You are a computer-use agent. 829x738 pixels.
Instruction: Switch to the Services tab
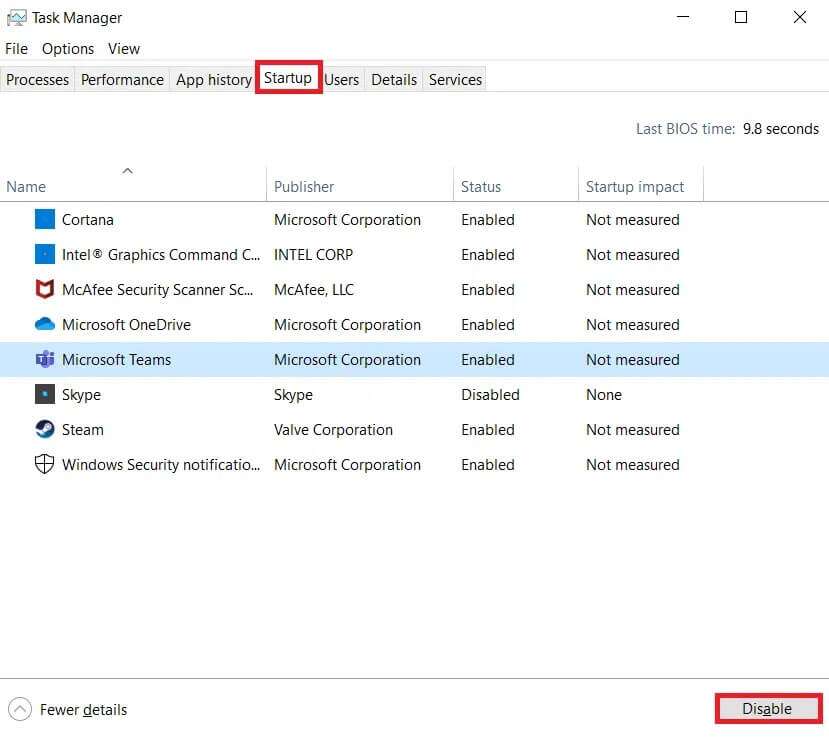[x=455, y=79]
